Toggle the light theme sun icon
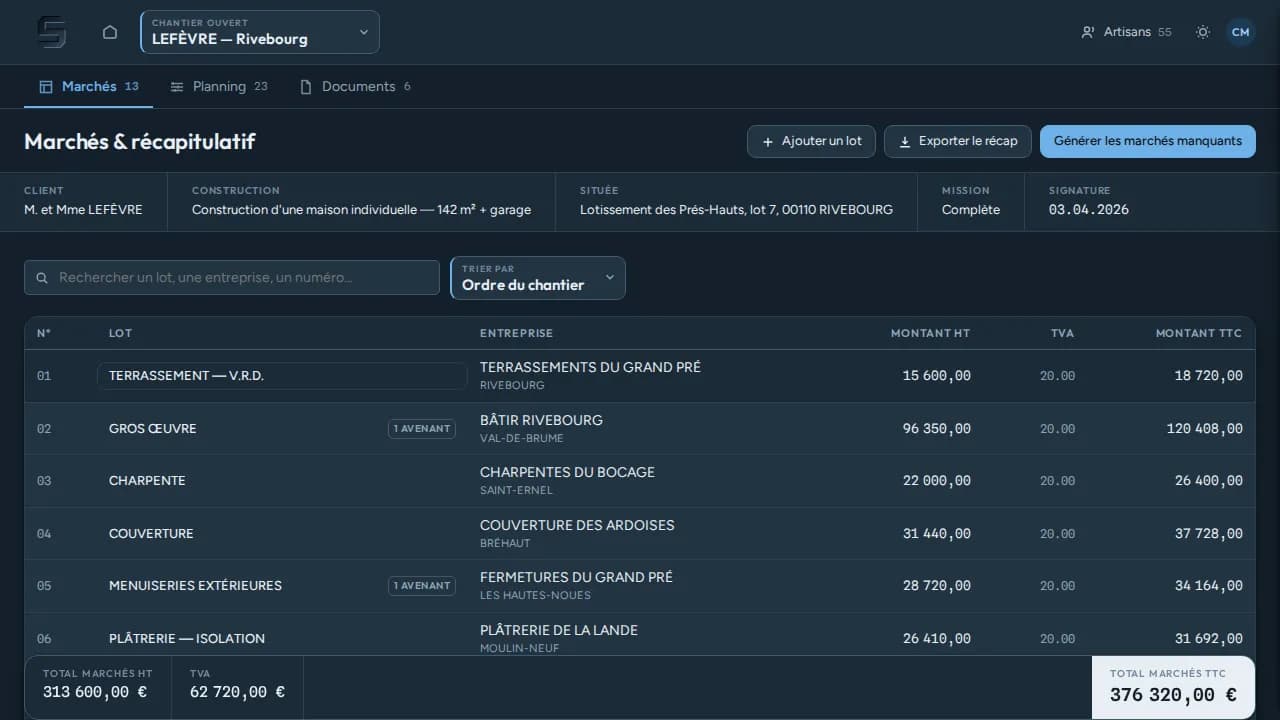Viewport: 1280px width, 720px height. 1203,32
